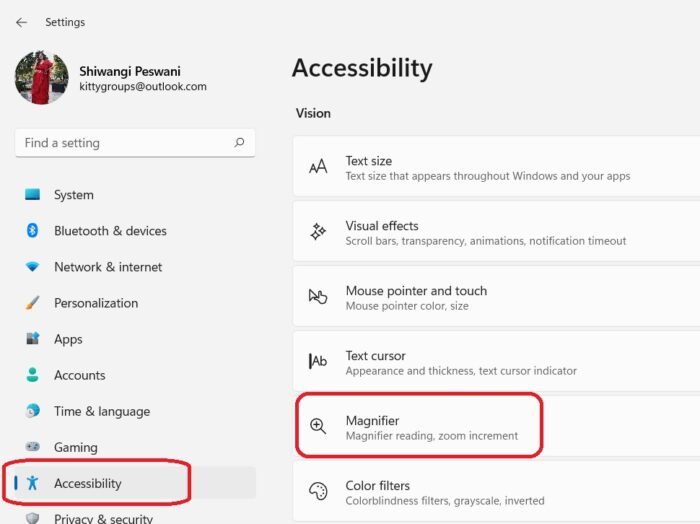Click the Time & language globe icon
Viewport: 700px width, 524px height.
pos(32,411)
